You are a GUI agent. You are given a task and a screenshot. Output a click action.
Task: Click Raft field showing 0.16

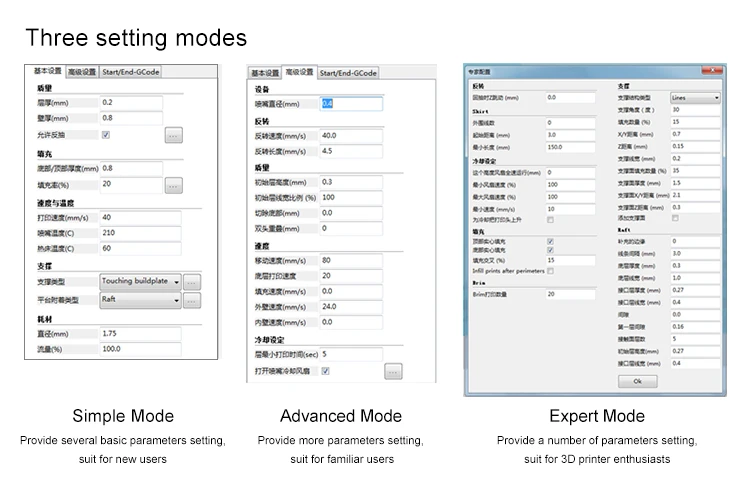point(695,327)
